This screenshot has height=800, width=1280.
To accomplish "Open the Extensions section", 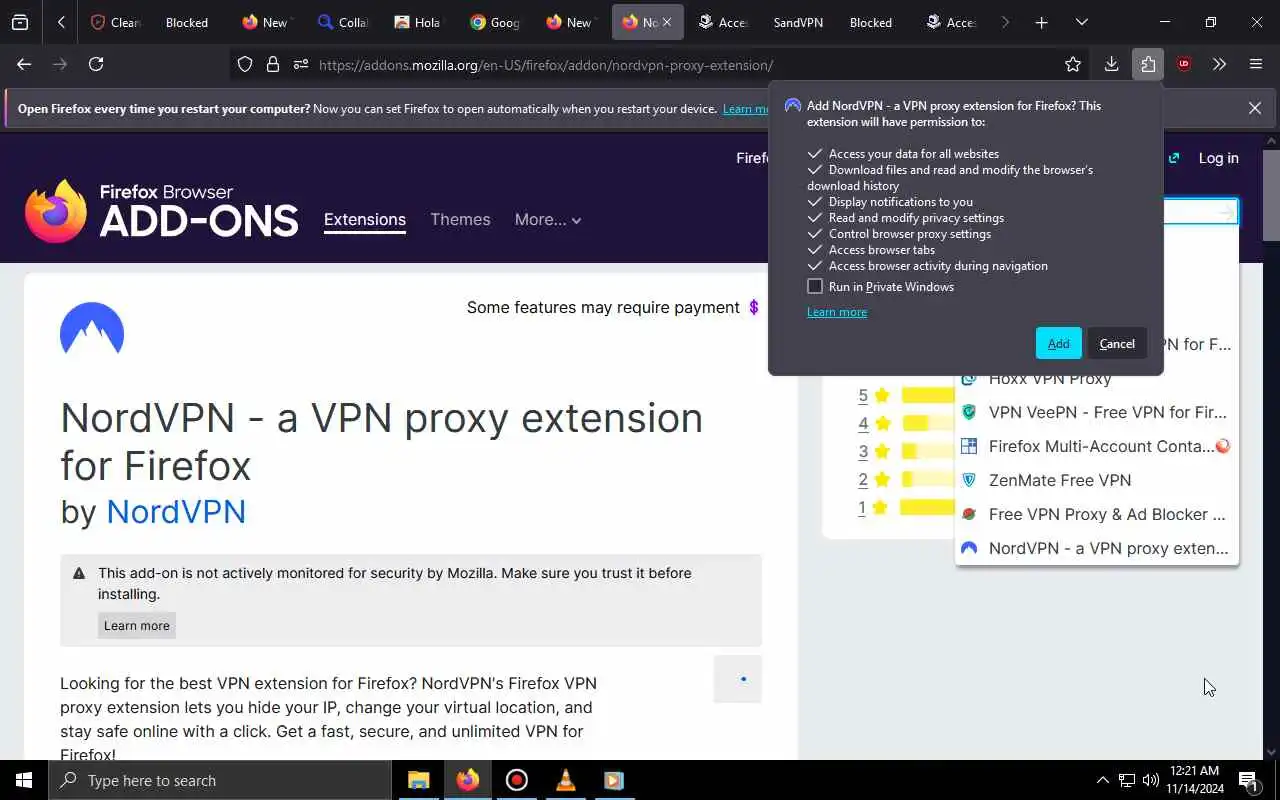I will [365, 220].
